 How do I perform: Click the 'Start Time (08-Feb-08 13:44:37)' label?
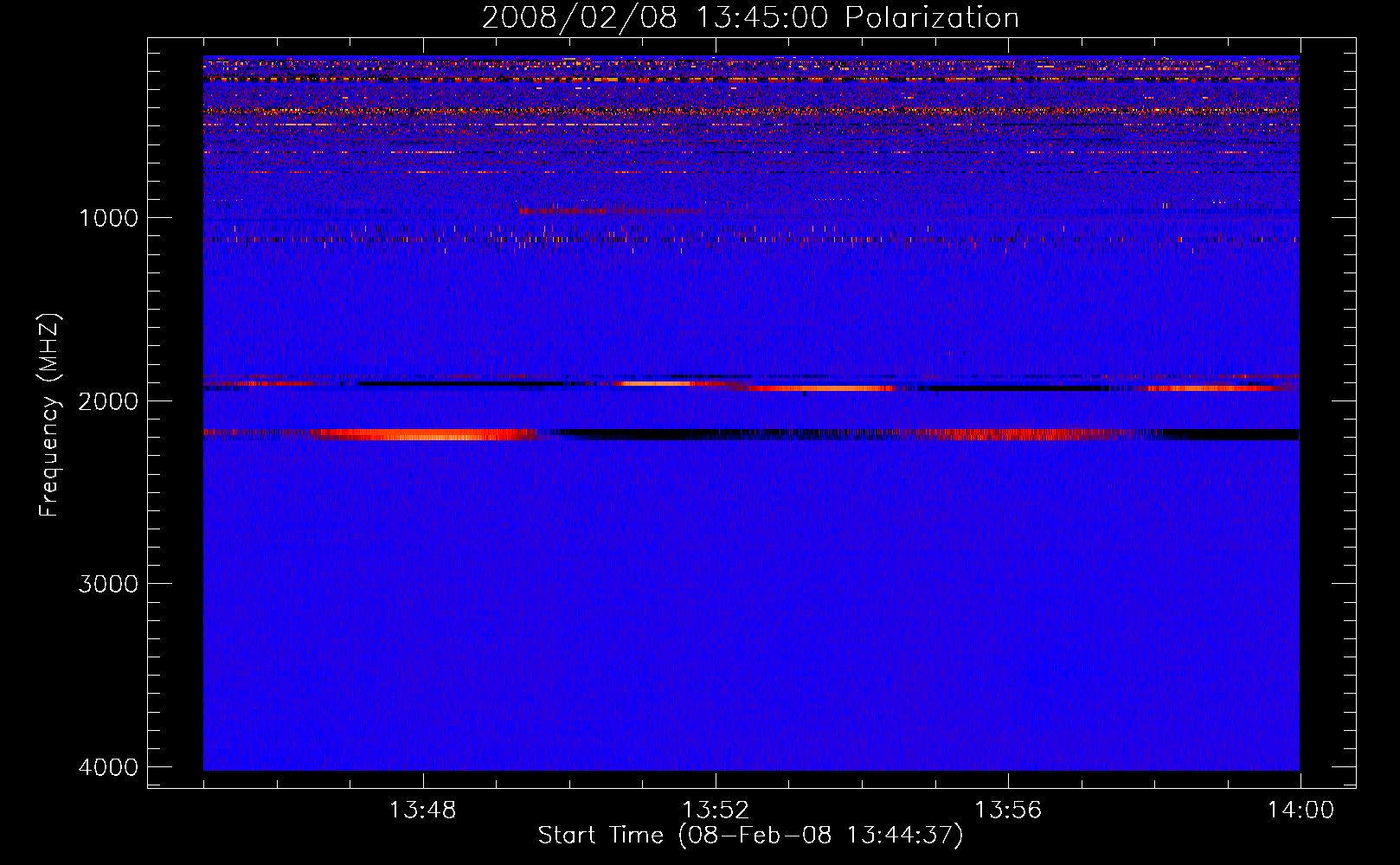click(x=750, y=836)
